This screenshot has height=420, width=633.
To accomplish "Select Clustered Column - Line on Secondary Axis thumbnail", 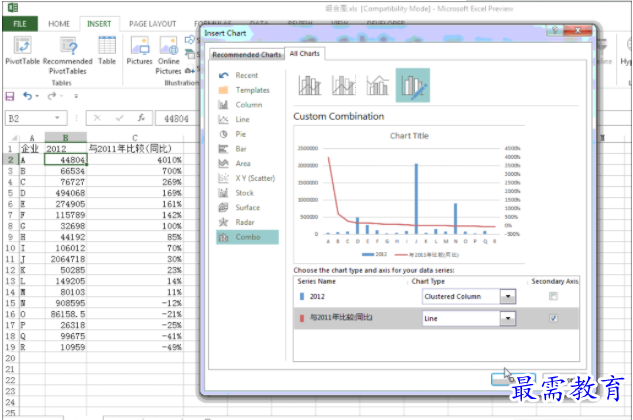I will [x=344, y=85].
